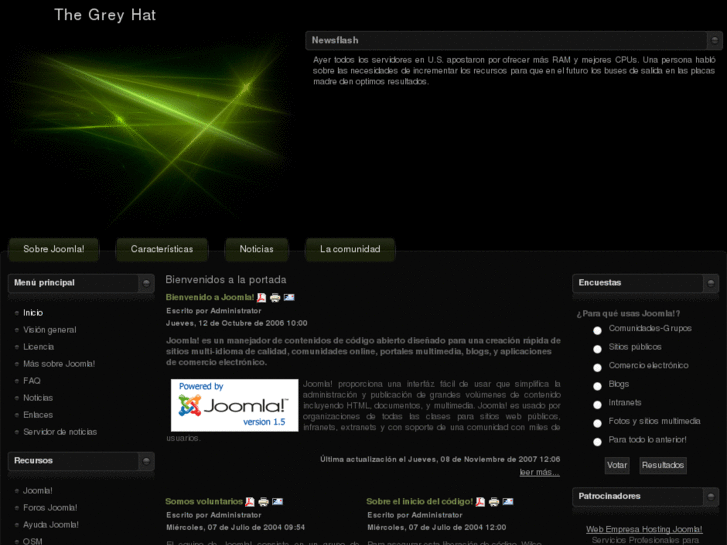This screenshot has height=545, width=727.
Task: Select the Blogs poll option
Action: point(597,386)
